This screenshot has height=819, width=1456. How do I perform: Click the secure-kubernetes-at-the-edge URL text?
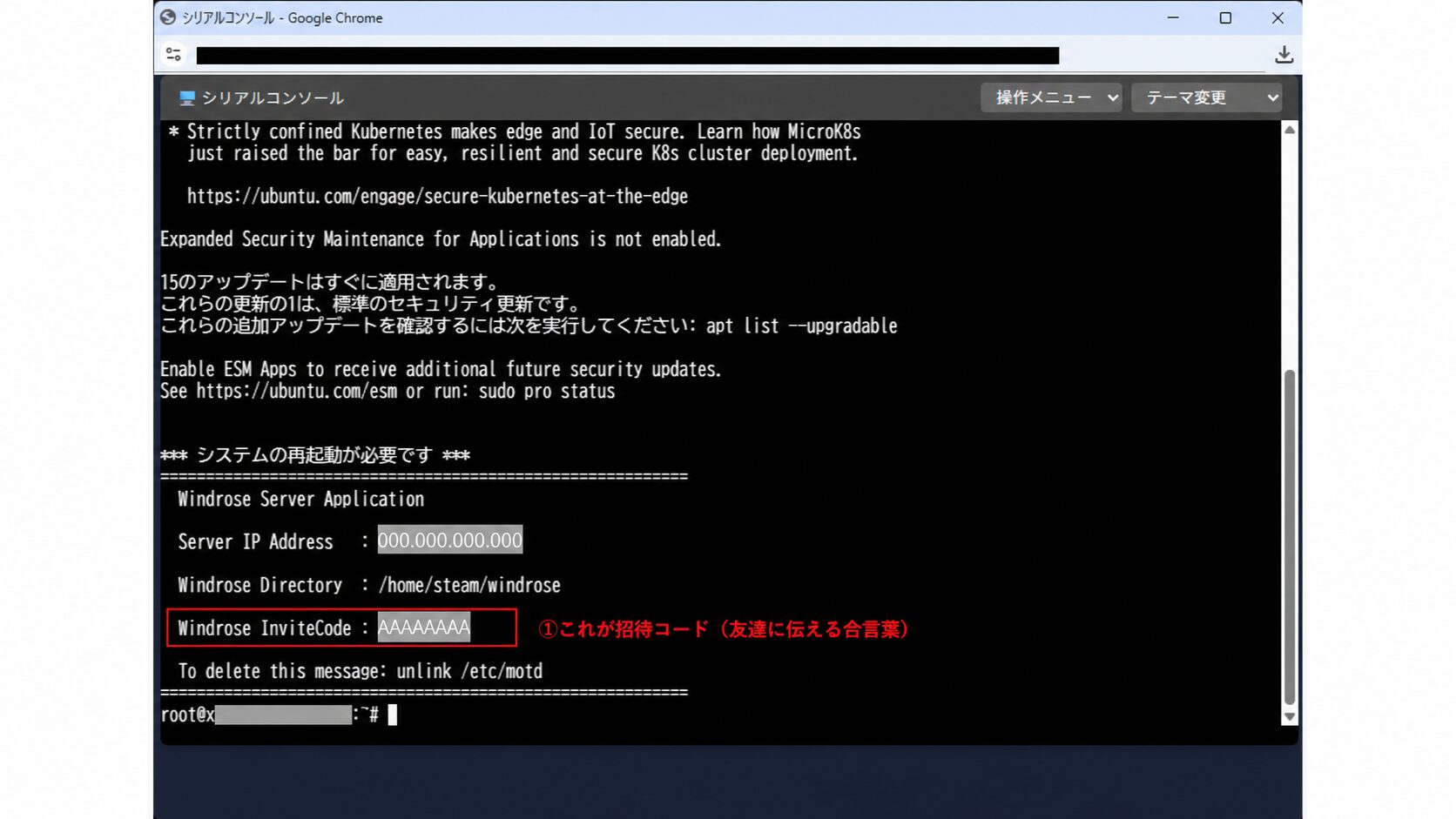point(437,197)
